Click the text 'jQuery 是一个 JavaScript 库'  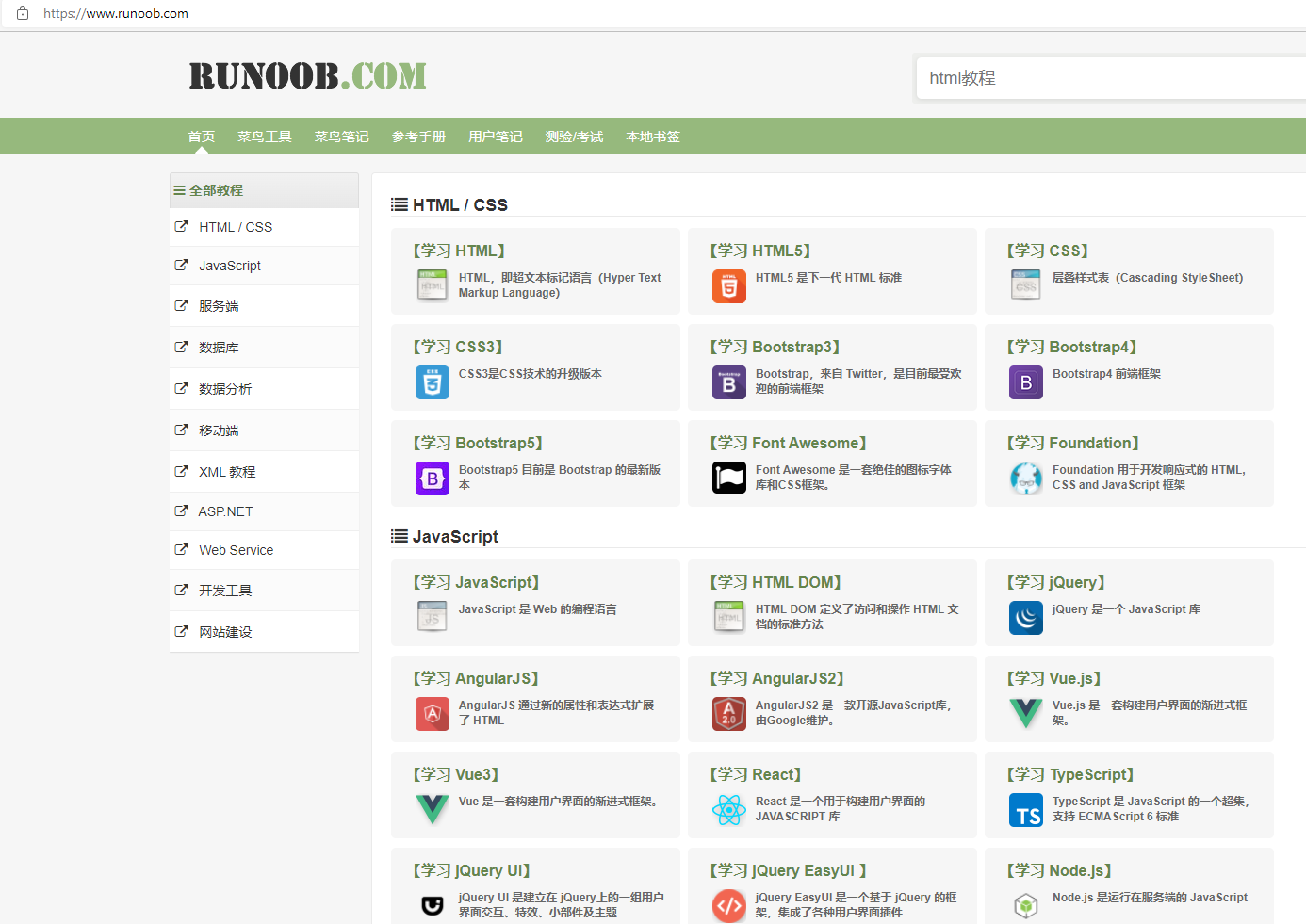(1126, 609)
